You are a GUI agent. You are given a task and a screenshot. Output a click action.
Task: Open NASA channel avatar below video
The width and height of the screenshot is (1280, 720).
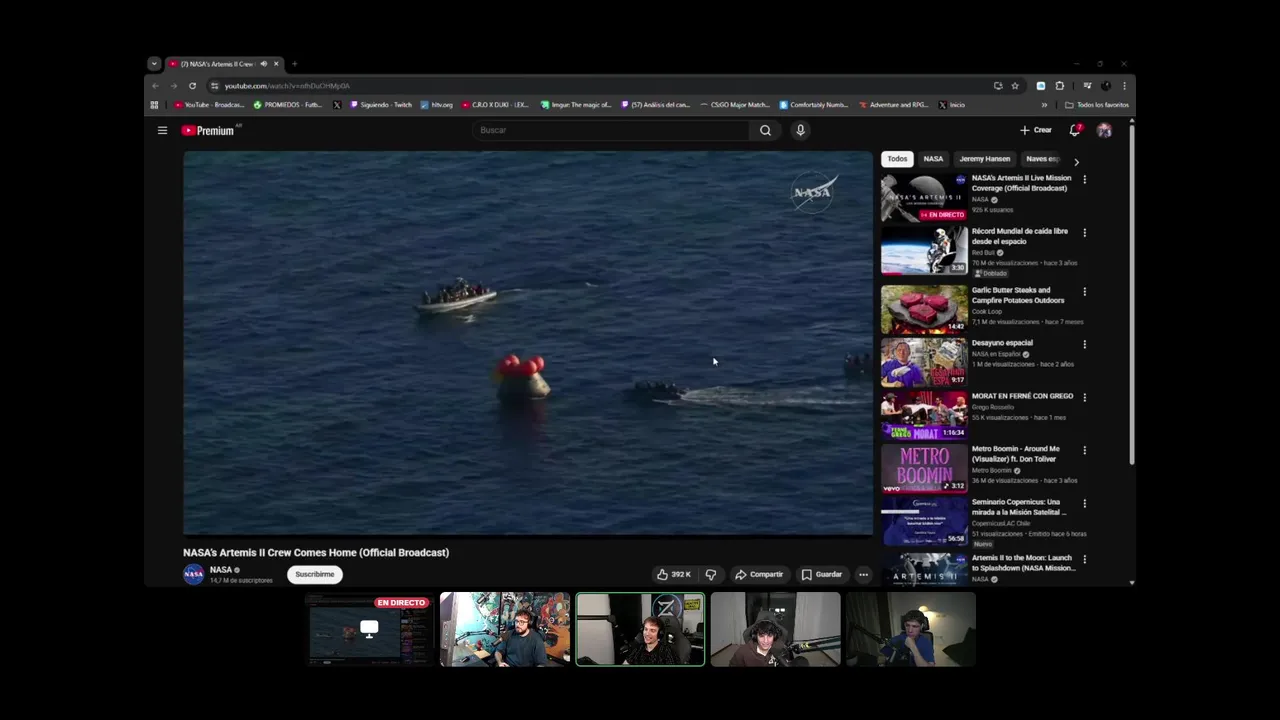[193, 574]
